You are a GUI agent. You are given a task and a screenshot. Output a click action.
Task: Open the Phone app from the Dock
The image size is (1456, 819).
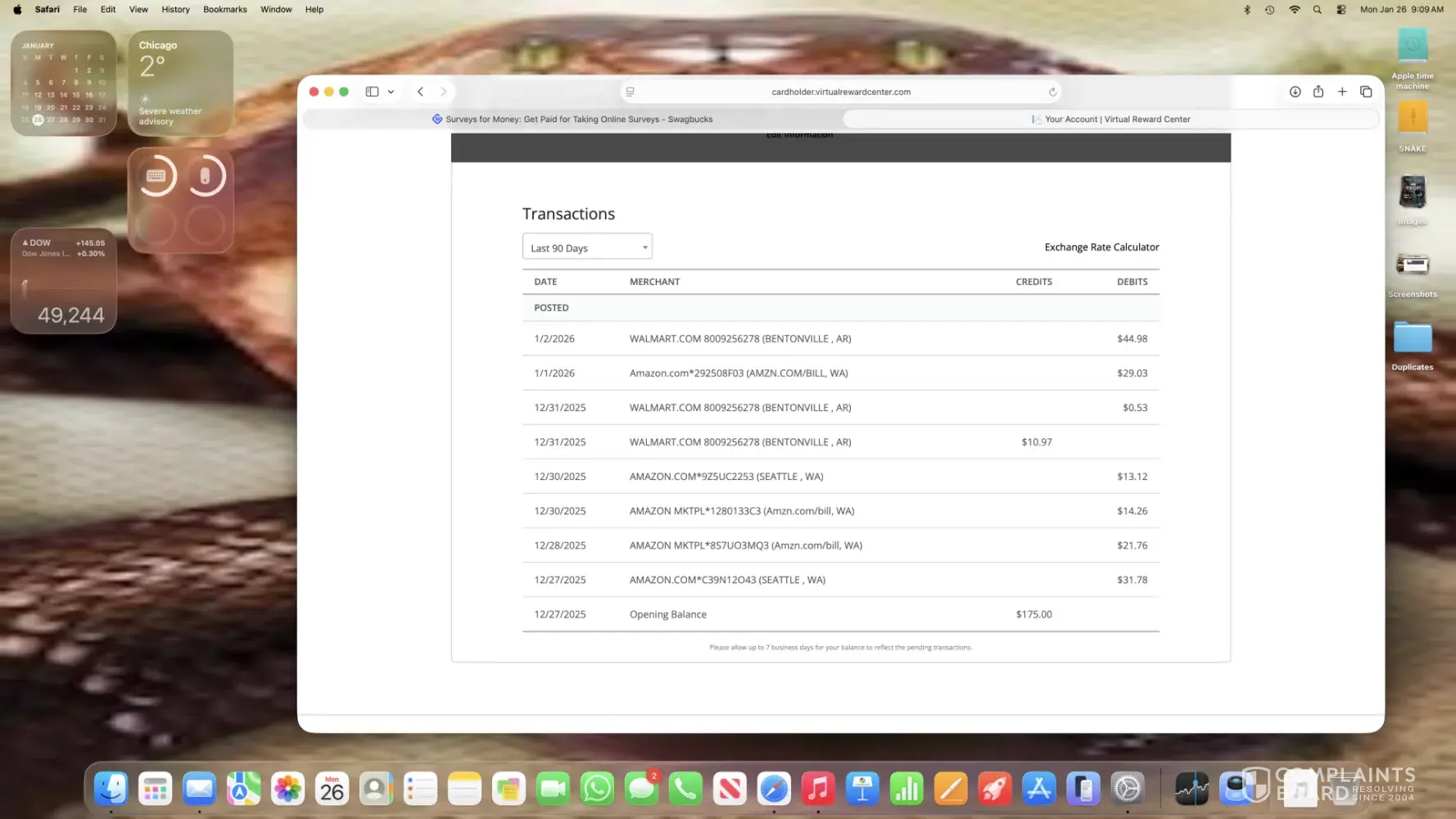tap(685, 789)
